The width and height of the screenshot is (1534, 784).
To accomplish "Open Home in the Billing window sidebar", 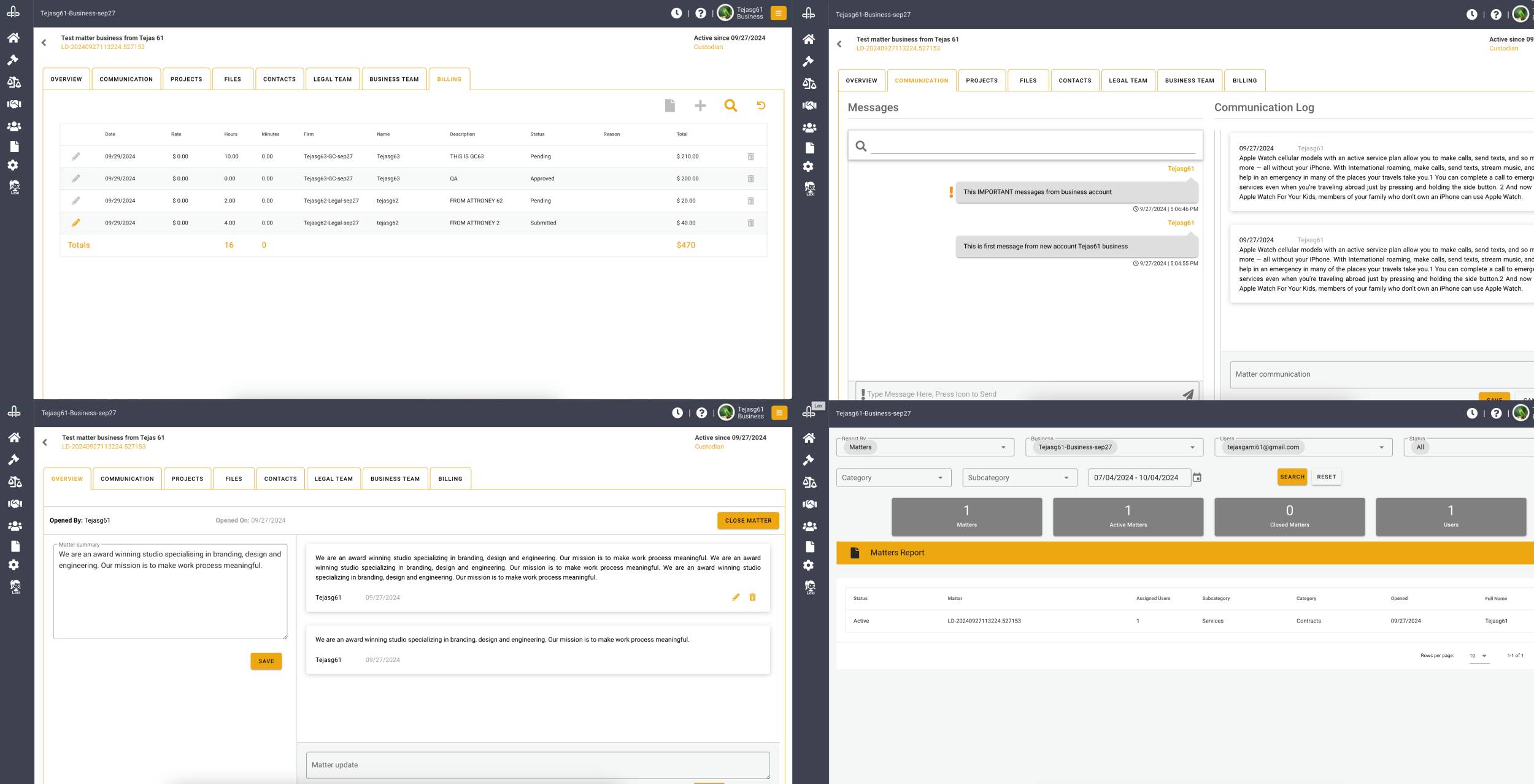I will click(13, 38).
